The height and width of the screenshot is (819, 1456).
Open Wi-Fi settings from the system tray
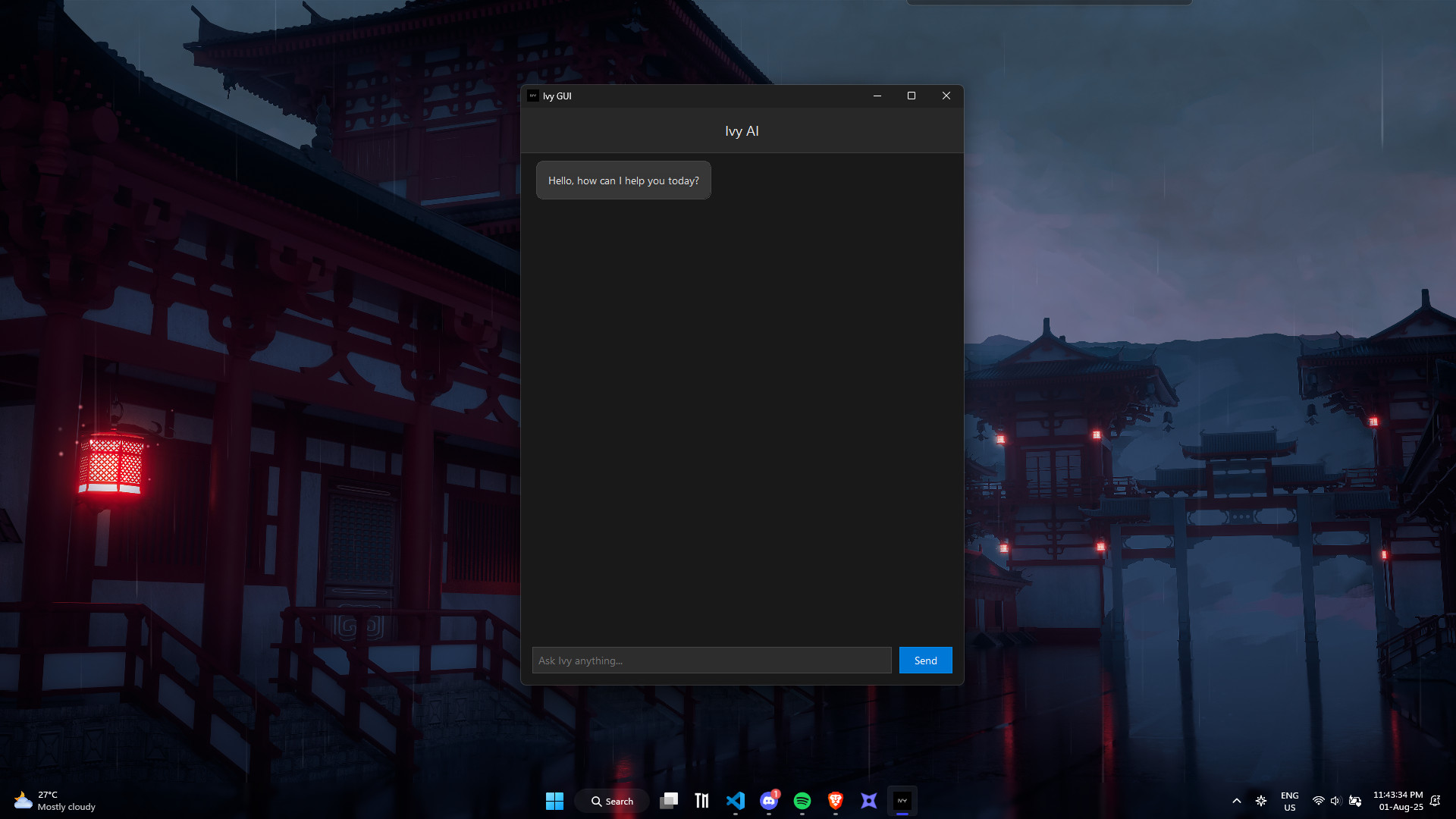tap(1318, 800)
